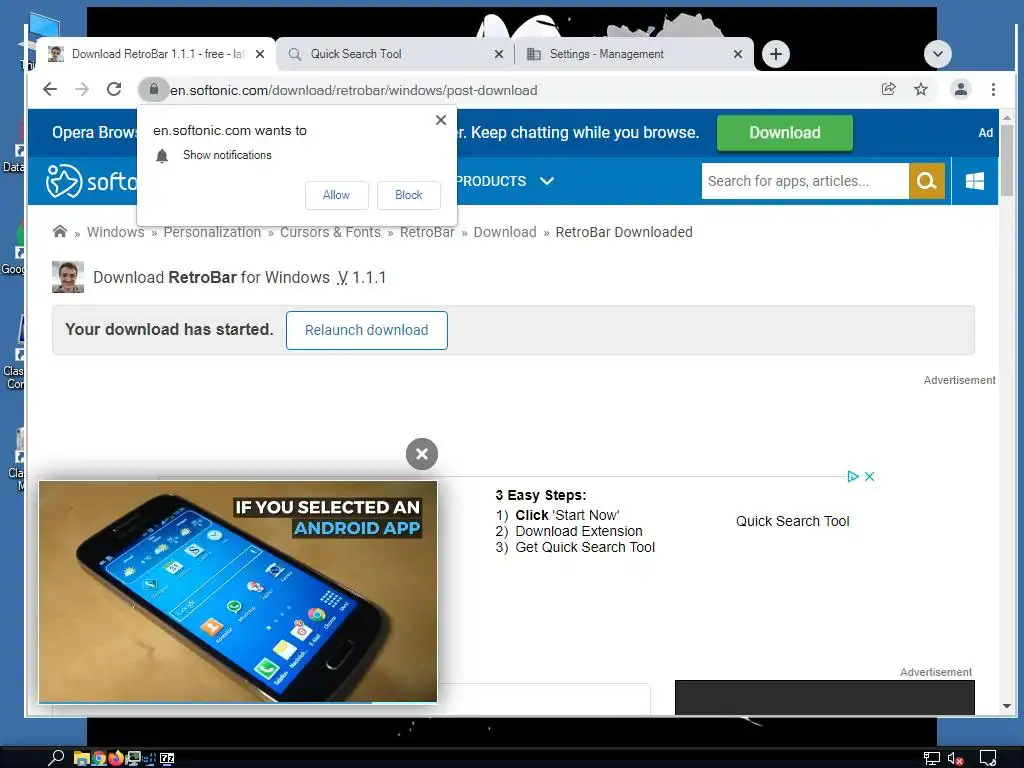Screen dimensions: 1024x768
Task: Open the Personalization breadcrumb link
Action: click(212, 232)
